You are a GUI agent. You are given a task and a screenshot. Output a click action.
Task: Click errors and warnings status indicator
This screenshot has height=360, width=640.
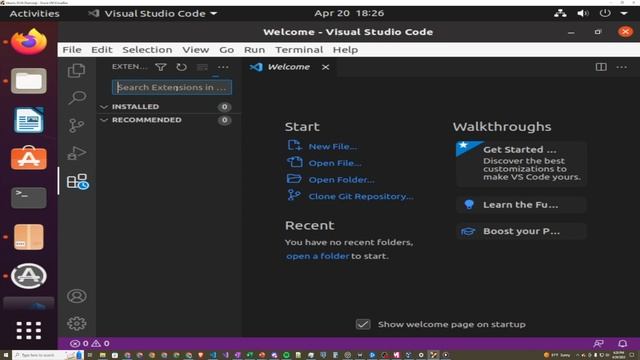click(x=89, y=343)
